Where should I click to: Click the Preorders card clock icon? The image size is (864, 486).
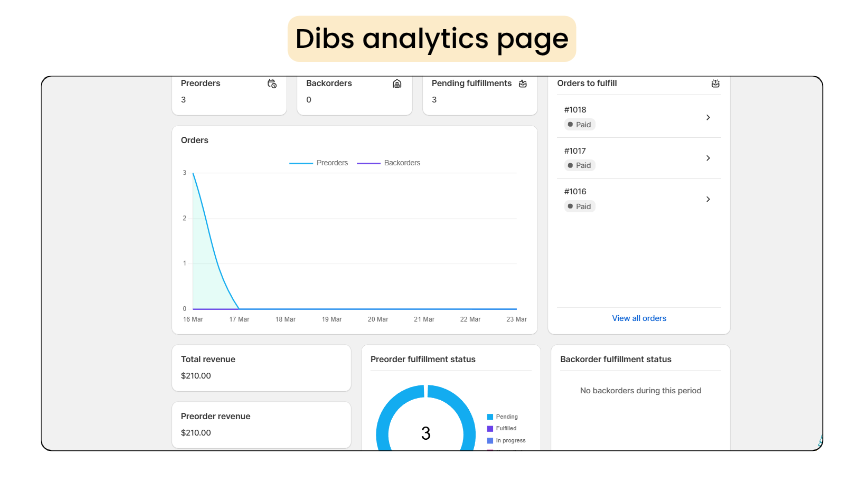[x=272, y=84]
